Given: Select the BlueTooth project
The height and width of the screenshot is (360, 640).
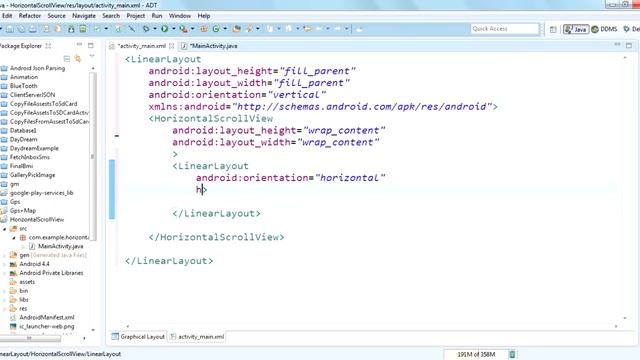Looking at the screenshot, I should 19,86.
